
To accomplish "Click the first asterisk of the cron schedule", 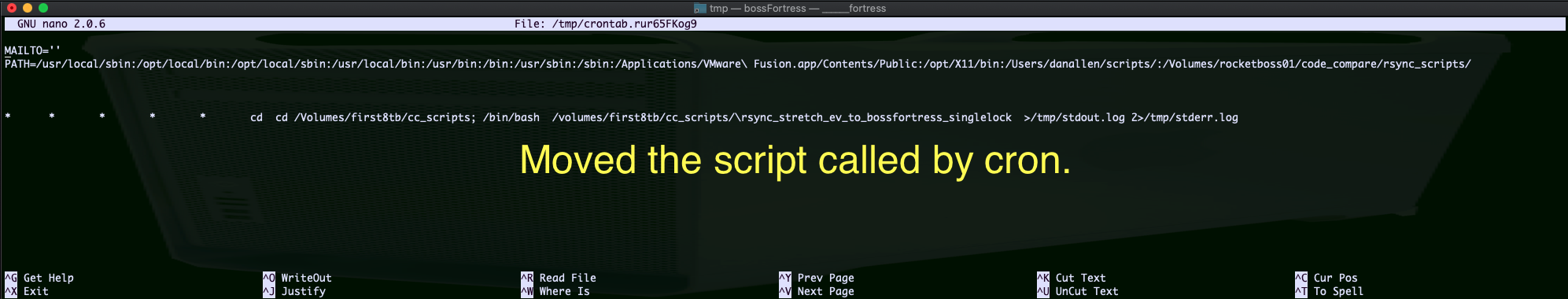I will (x=8, y=117).
